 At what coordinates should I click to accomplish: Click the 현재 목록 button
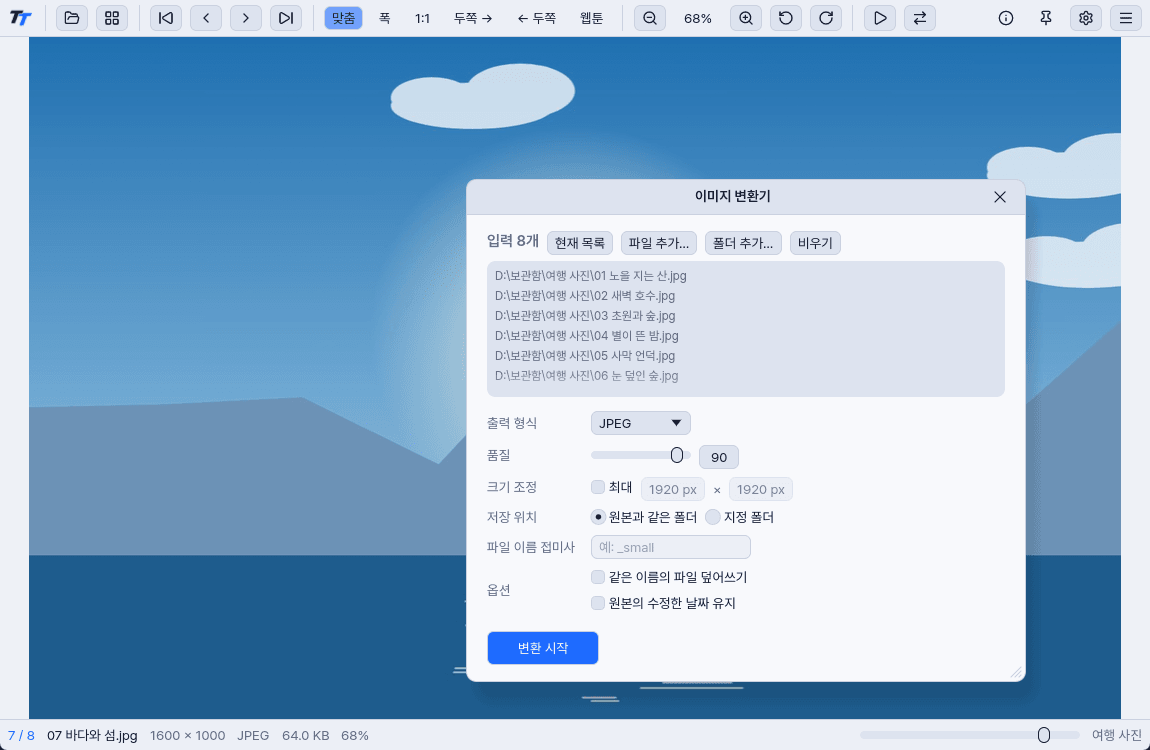(x=579, y=243)
